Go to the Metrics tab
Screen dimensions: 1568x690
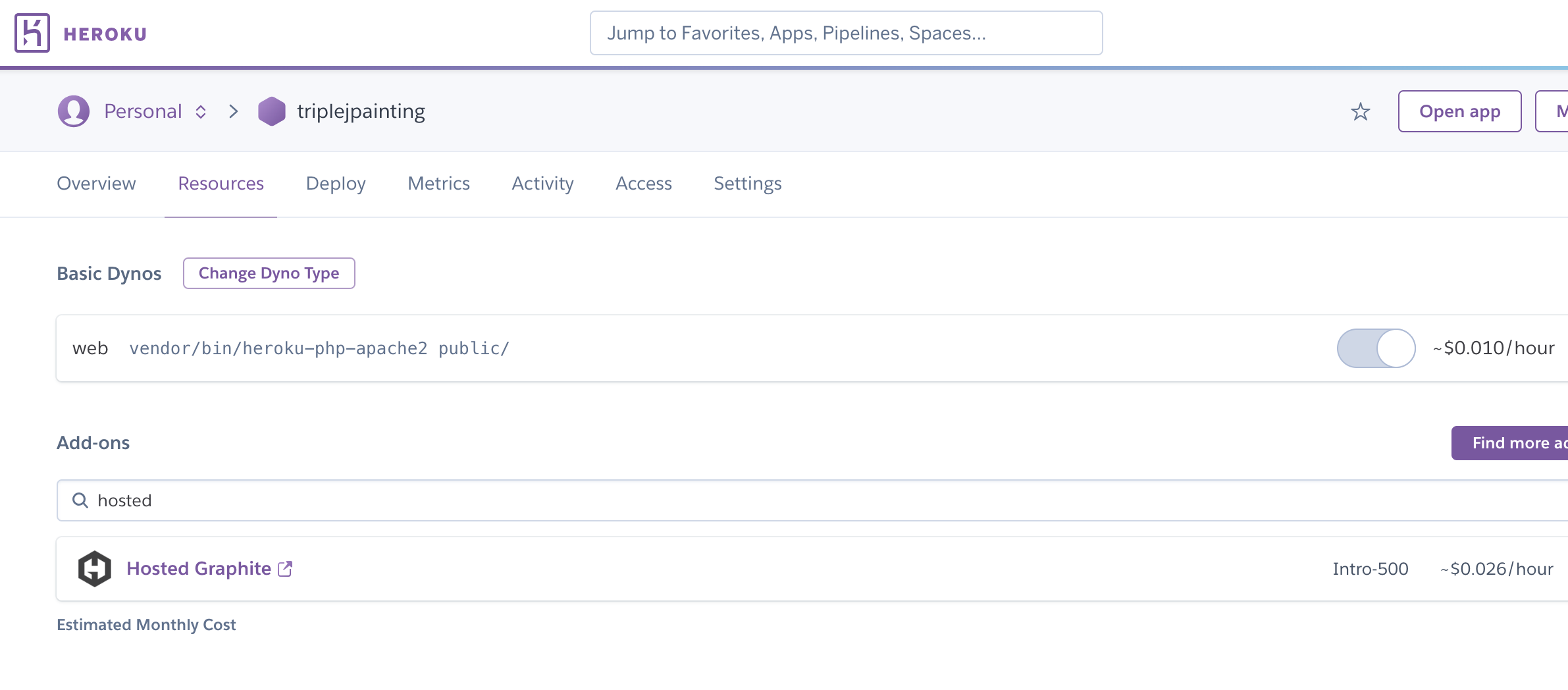click(438, 184)
